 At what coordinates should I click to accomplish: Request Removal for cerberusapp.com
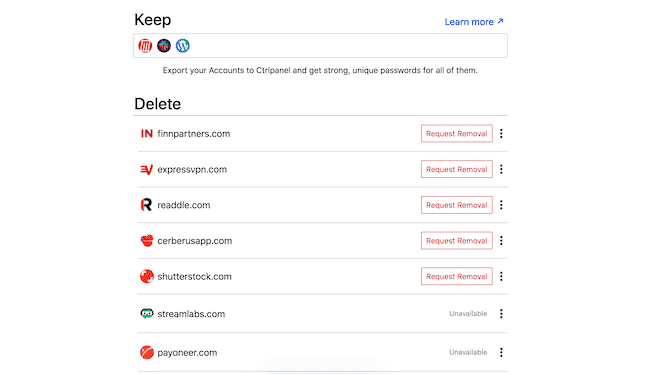coord(456,241)
